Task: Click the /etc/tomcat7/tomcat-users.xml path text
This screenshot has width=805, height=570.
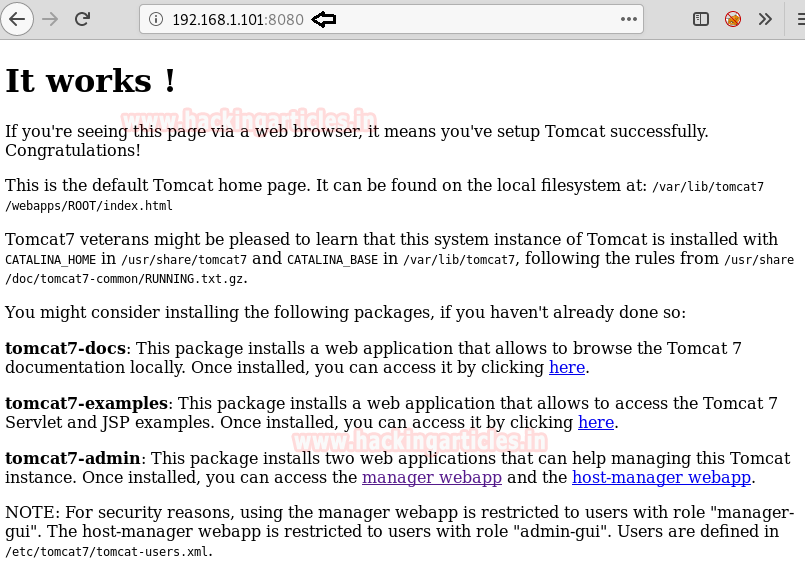Action: point(107,552)
